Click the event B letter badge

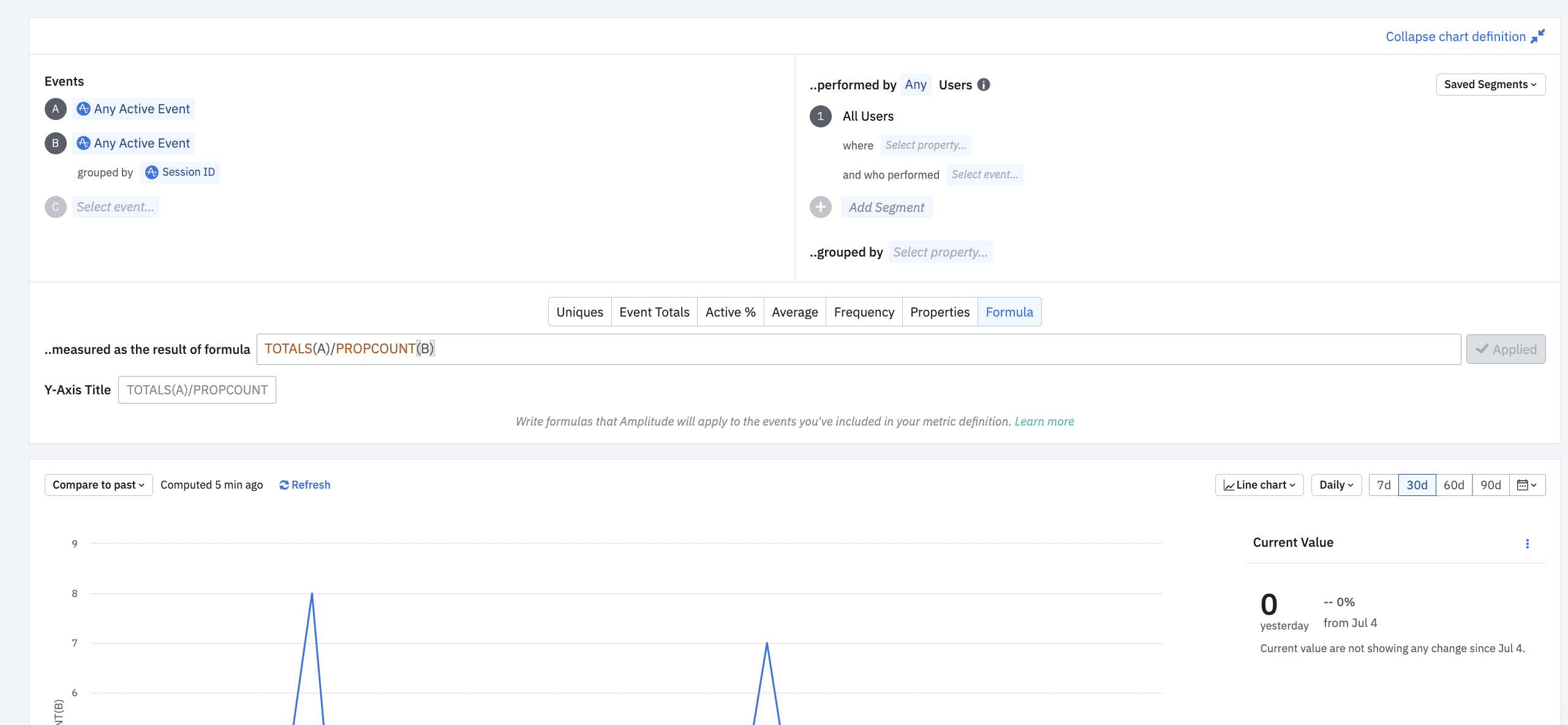coord(55,143)
